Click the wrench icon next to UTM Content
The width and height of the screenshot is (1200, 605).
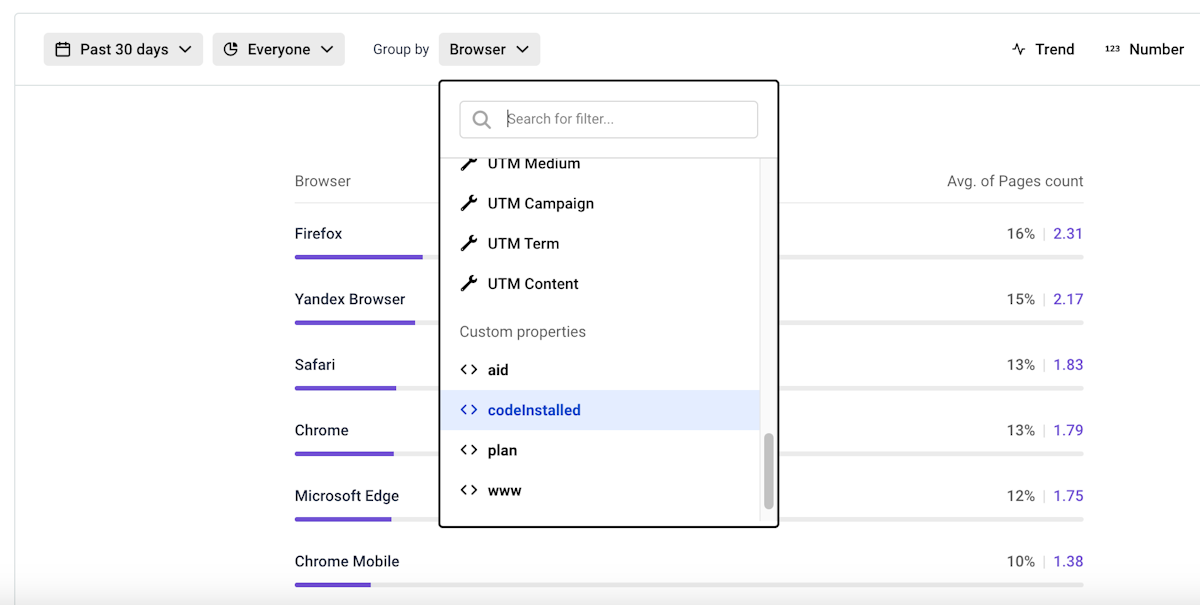pyautogui.click(x=468, y=284)
